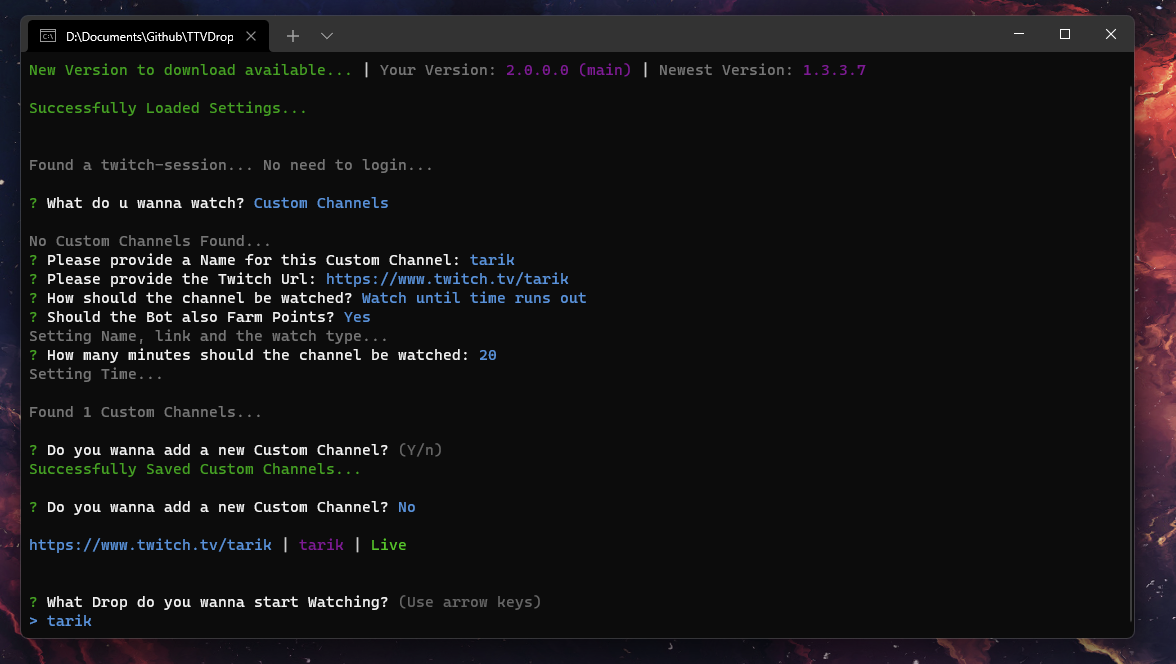This screenshot has width=1176, height=664.
Task: Maximize the terminal window
Action: click(x=1064, y=34)
